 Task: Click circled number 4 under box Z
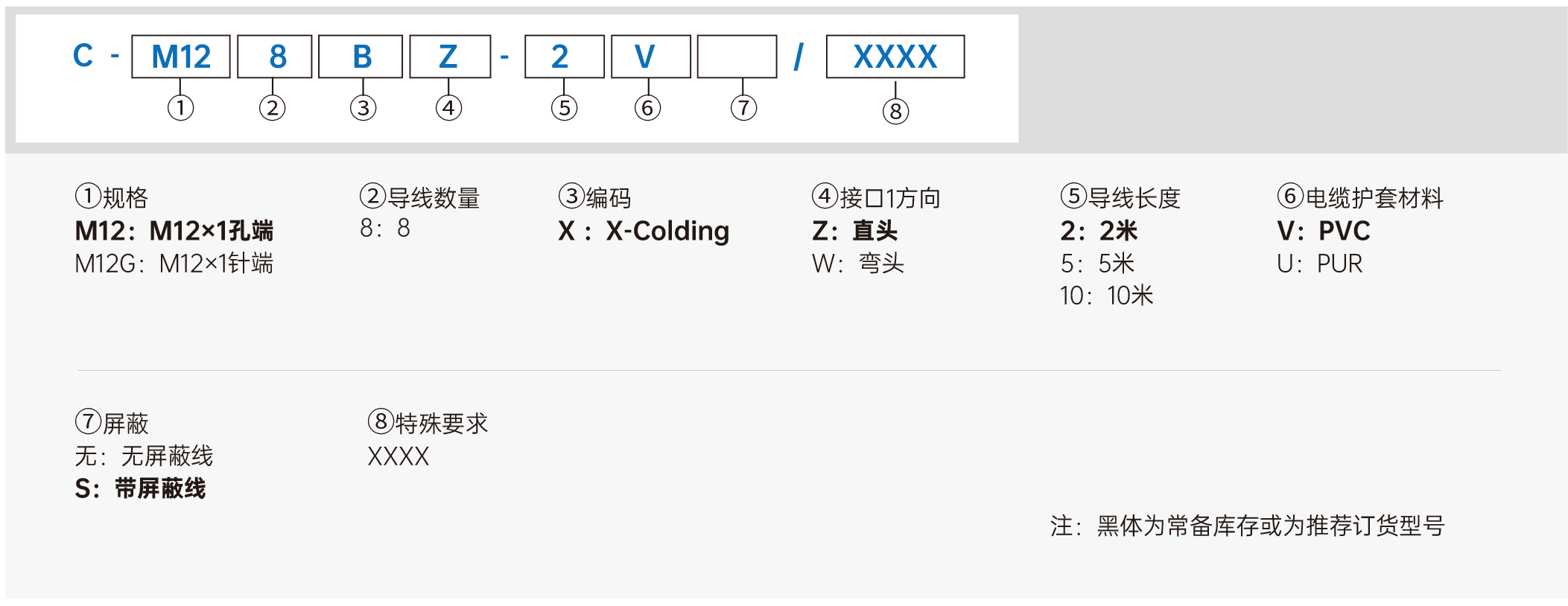pyautogui.click(x=449, y=108)
